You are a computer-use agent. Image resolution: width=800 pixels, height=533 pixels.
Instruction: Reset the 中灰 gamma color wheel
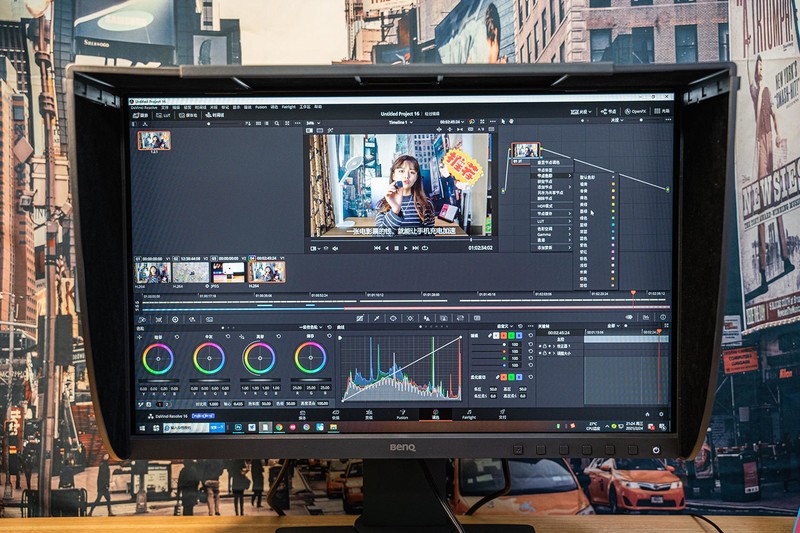(228, 337)
